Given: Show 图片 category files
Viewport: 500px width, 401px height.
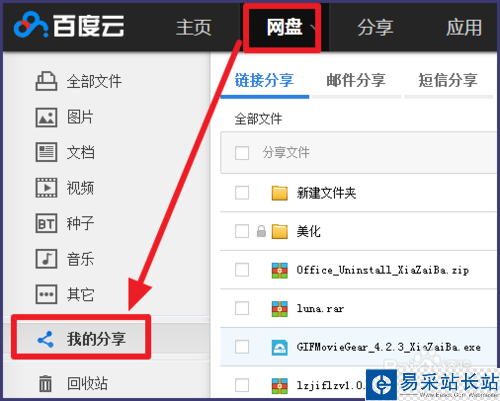Looking at the screenshot, I should click(80, 117).
